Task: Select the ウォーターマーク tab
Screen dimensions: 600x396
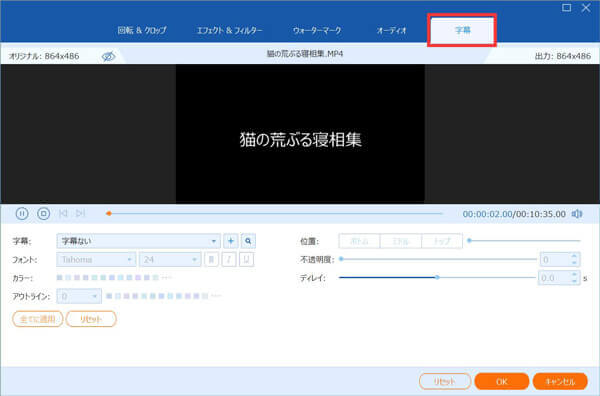Action: pos(317,30)
